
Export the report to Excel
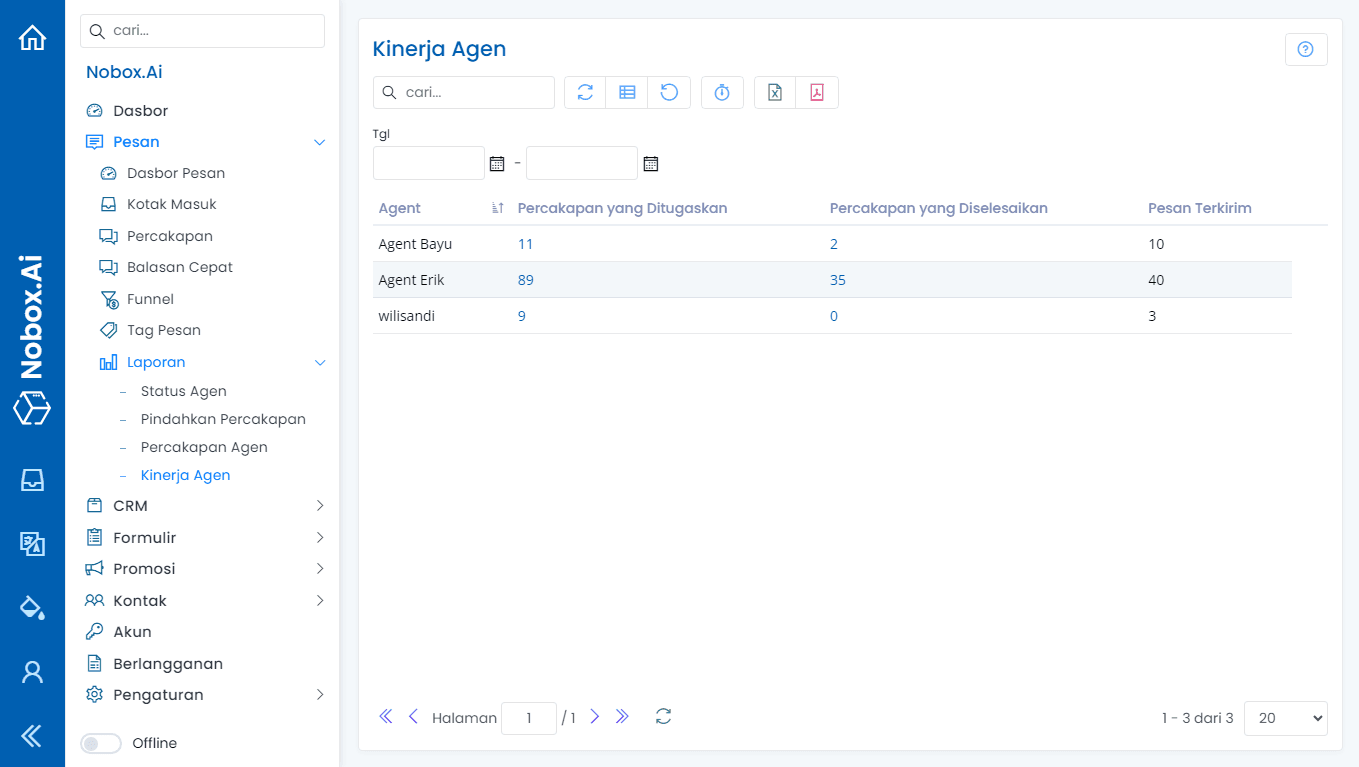(774, 92)
